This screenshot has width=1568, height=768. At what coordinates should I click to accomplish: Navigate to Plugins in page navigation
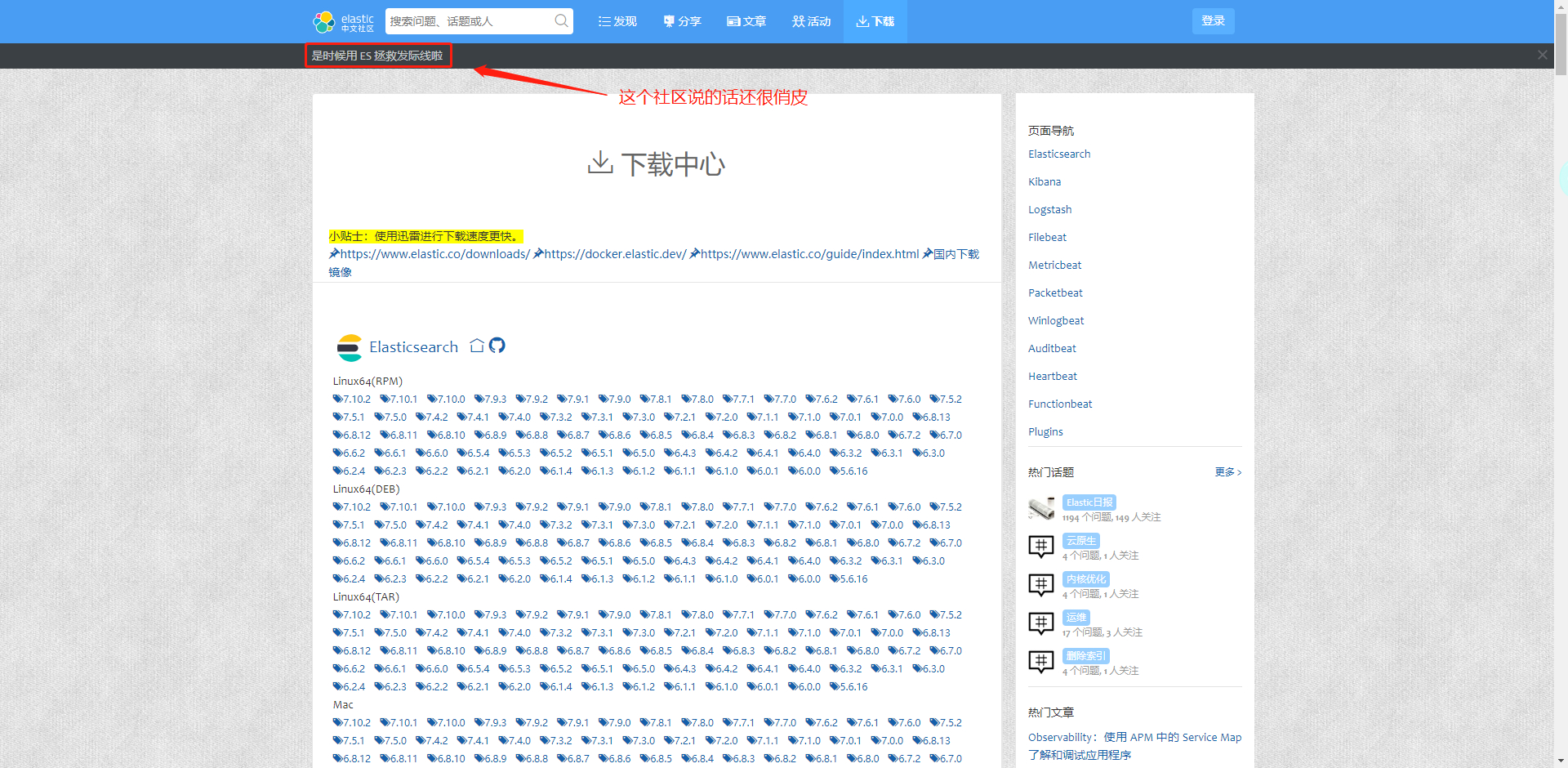1045,431
